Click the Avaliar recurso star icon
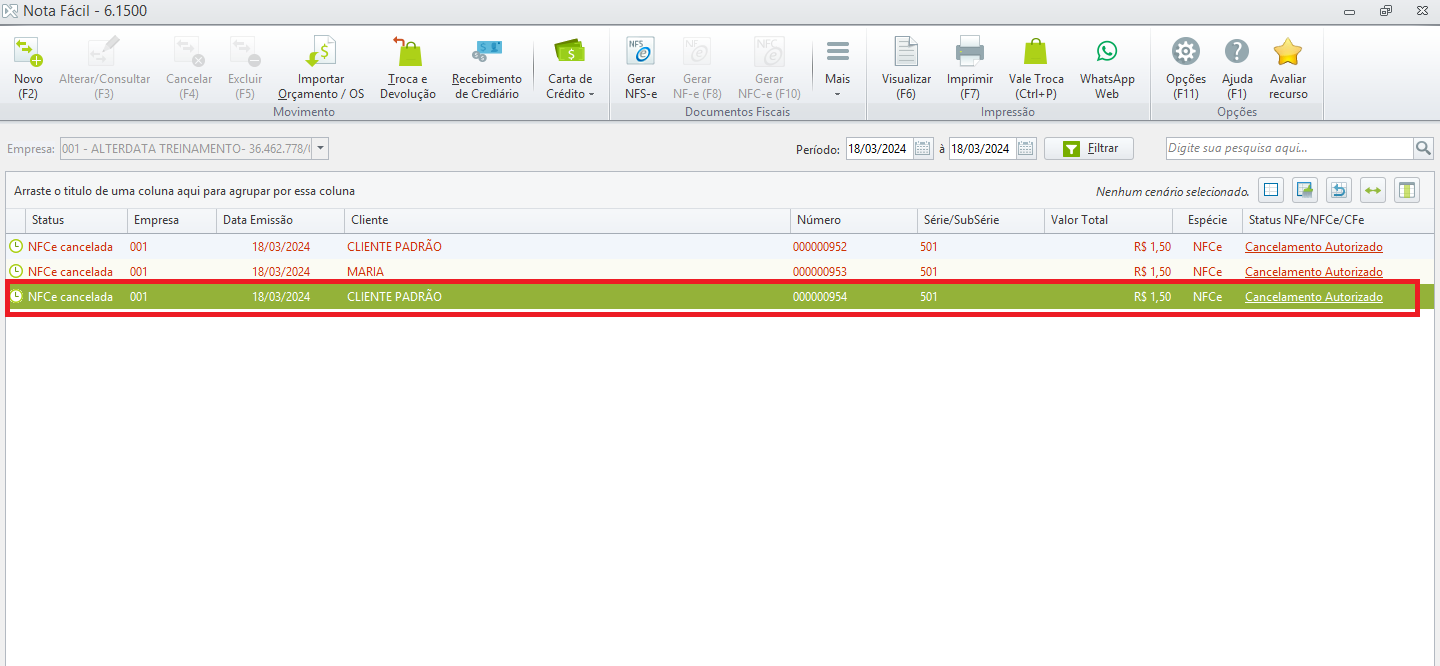This screenshot has height=666, width=1440. click(1288, 51)
